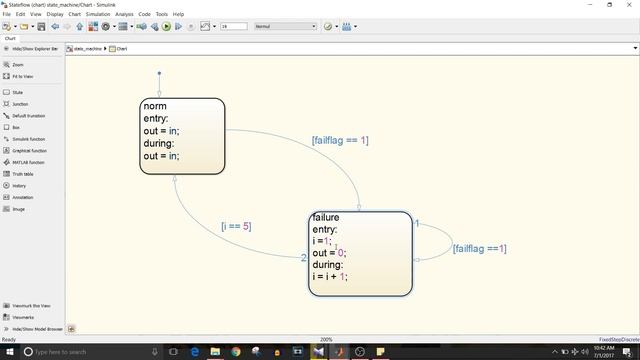Click the Back navigation arrow
The image size is (640, 360).
click(x=55, y=27)
